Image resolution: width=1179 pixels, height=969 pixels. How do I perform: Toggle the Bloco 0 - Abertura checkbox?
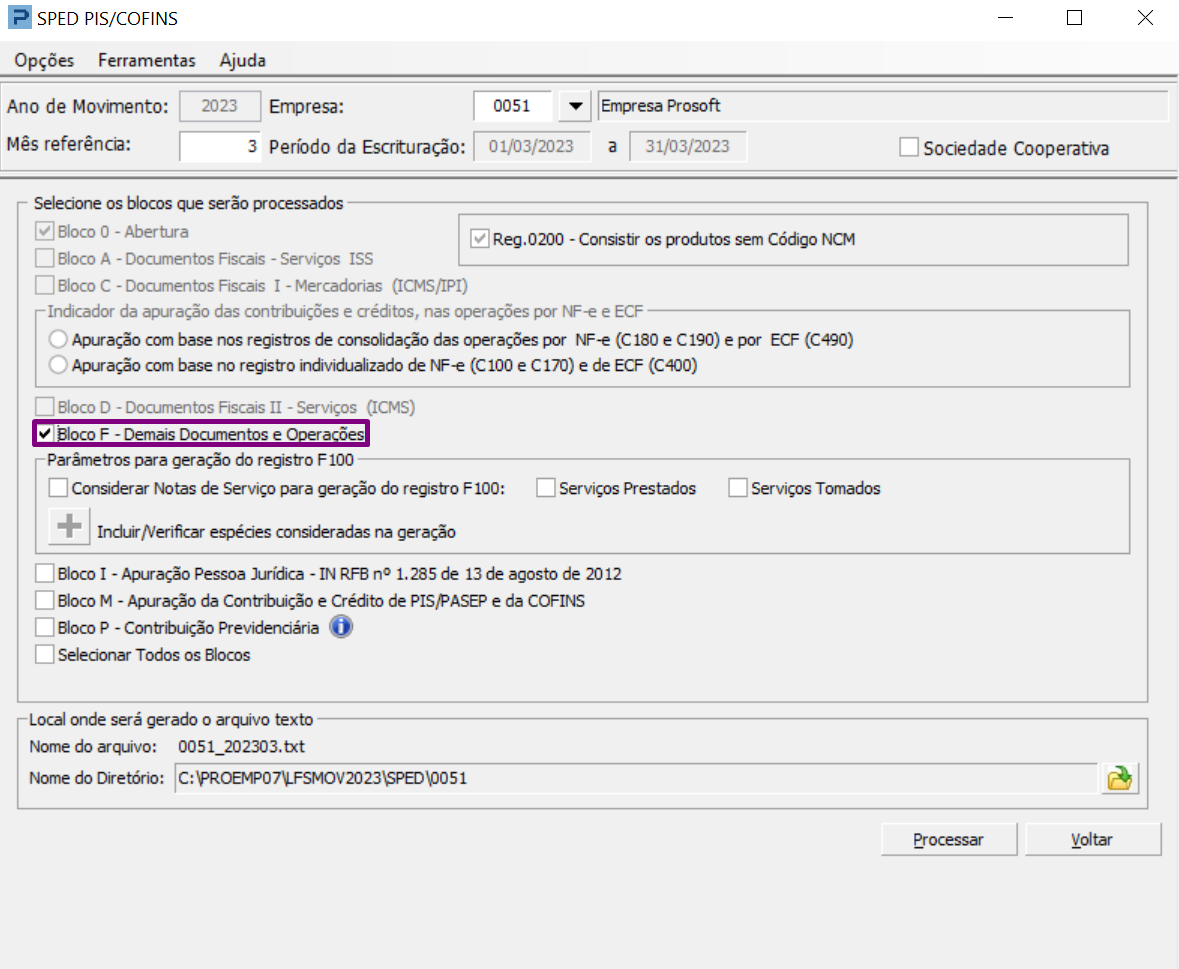[x=44, y=231]
